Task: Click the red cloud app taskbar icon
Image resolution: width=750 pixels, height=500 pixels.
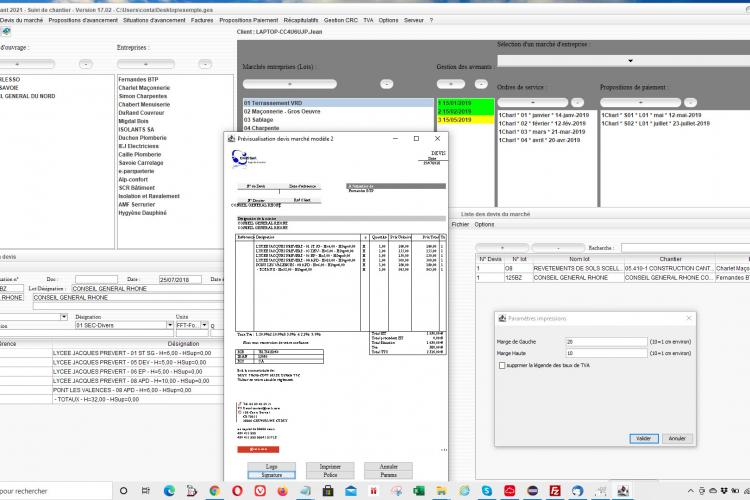Action: 509,490
